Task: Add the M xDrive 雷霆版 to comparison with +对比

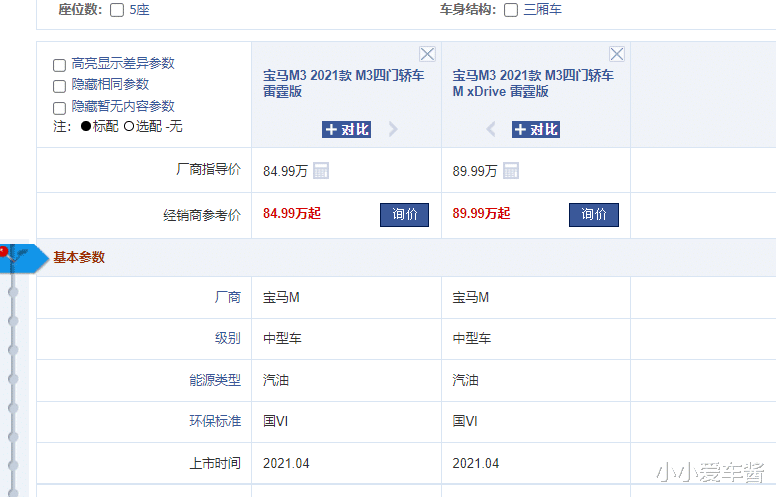Action: click(536, 129)
